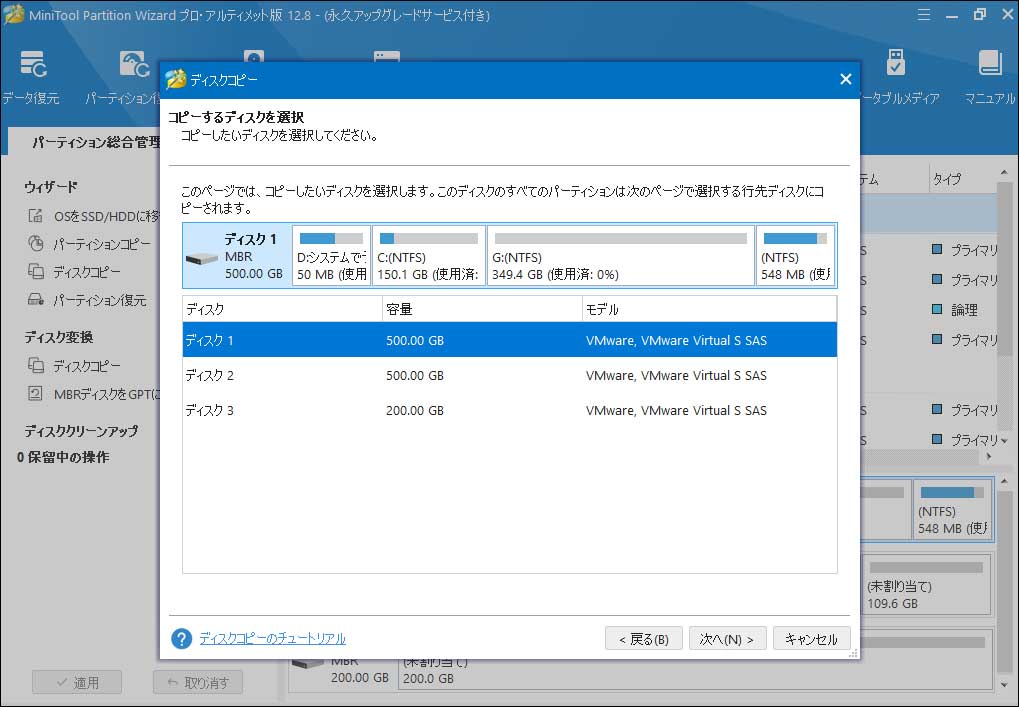Expand the ディスク変換 section
The width and height of the screenshot is (1019, 707).
58,337
